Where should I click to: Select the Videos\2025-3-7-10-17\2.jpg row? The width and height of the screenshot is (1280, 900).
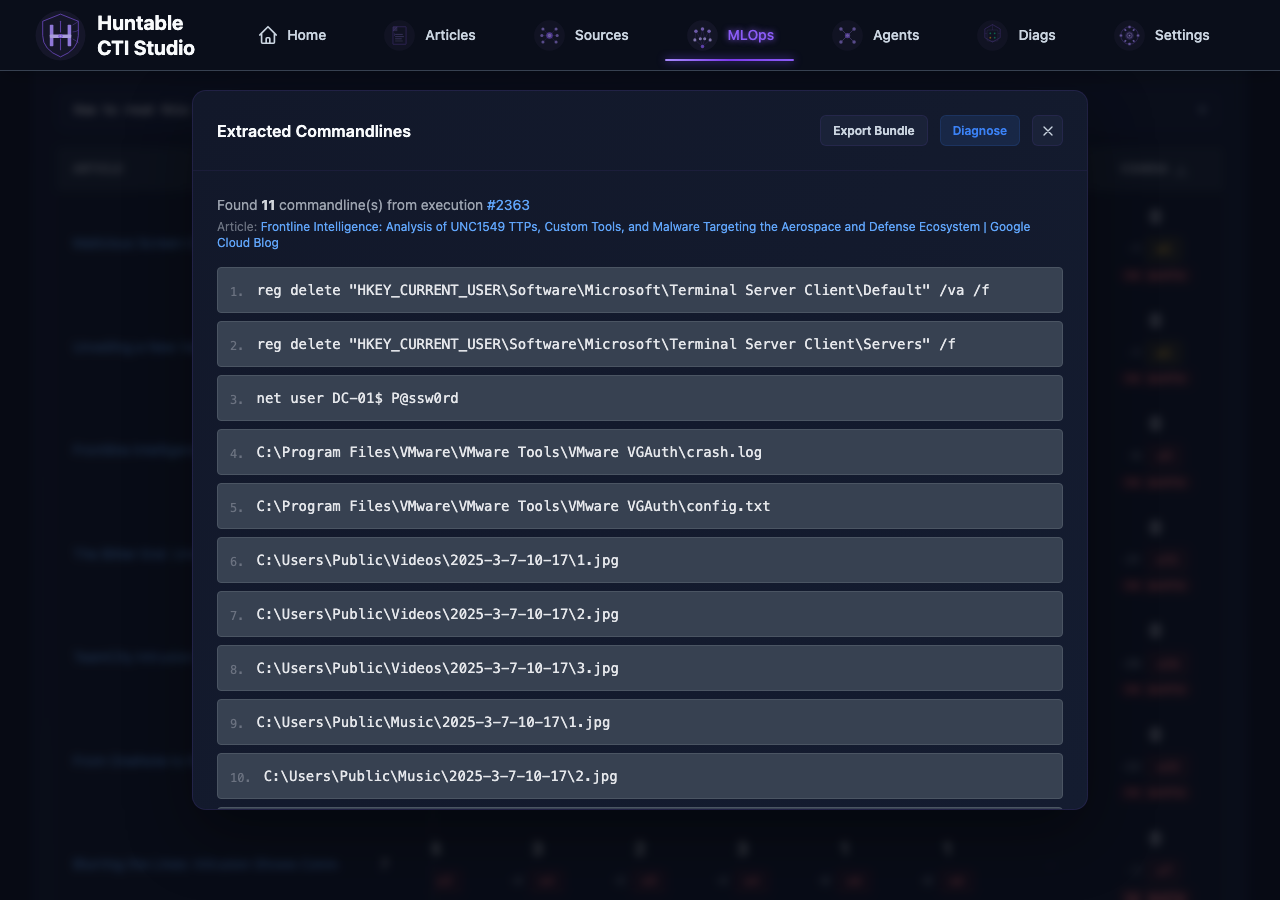(x=640, y=614)
